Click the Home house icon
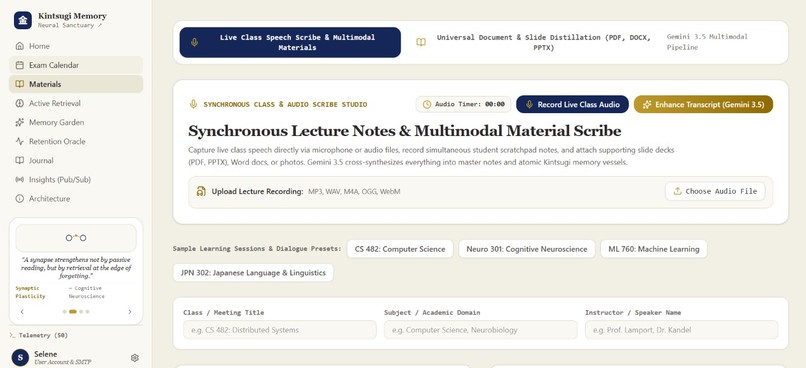Screen dimensions: 806x368 click(20, 46)
